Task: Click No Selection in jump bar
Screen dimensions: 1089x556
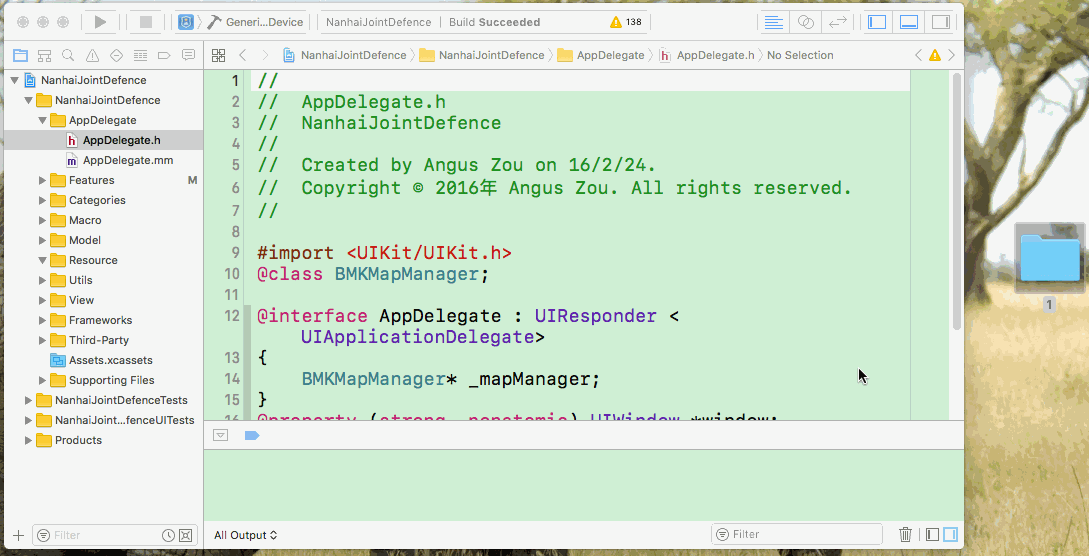Action: pyautogui.click(x=800, y=55)
